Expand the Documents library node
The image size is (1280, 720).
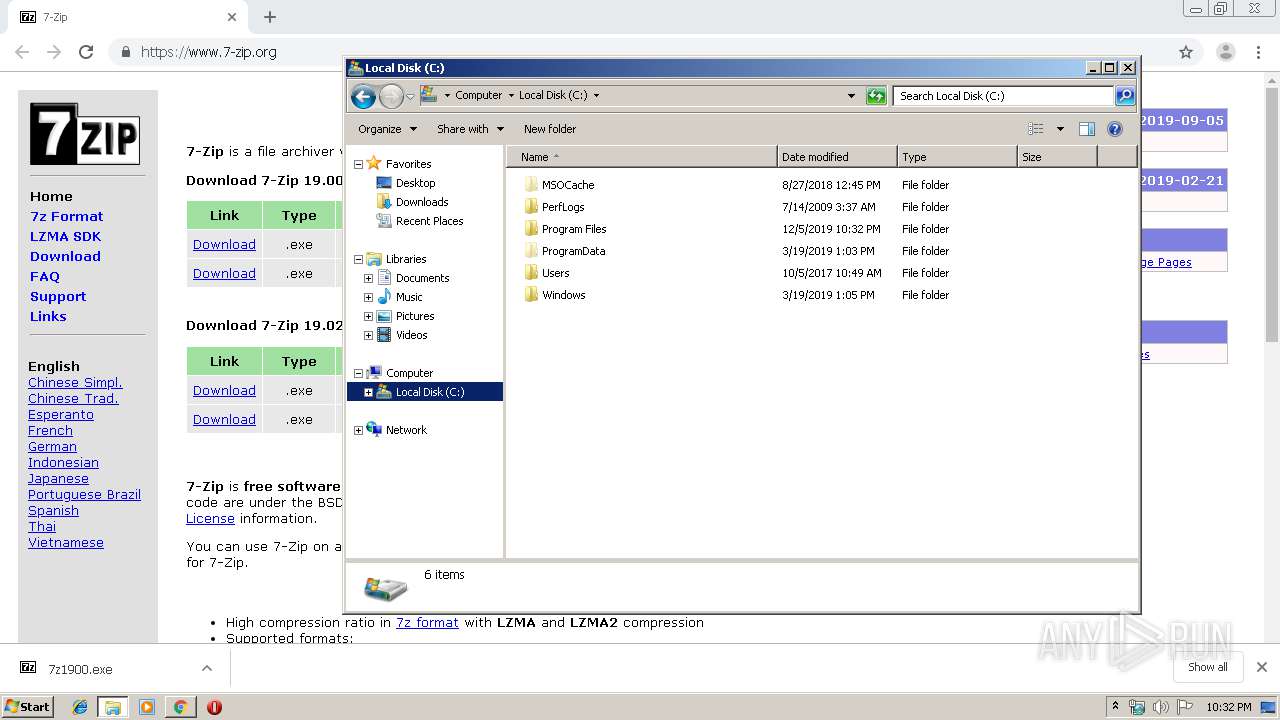pyautogui.click(x=368, y=278)
